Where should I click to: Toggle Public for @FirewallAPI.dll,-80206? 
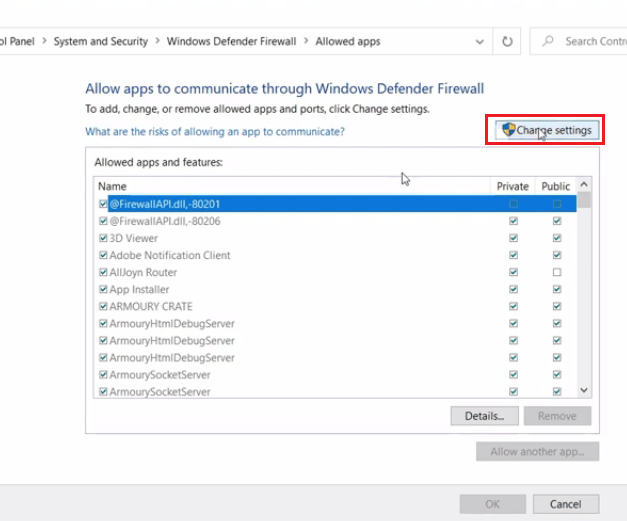(x=557, y=221)
